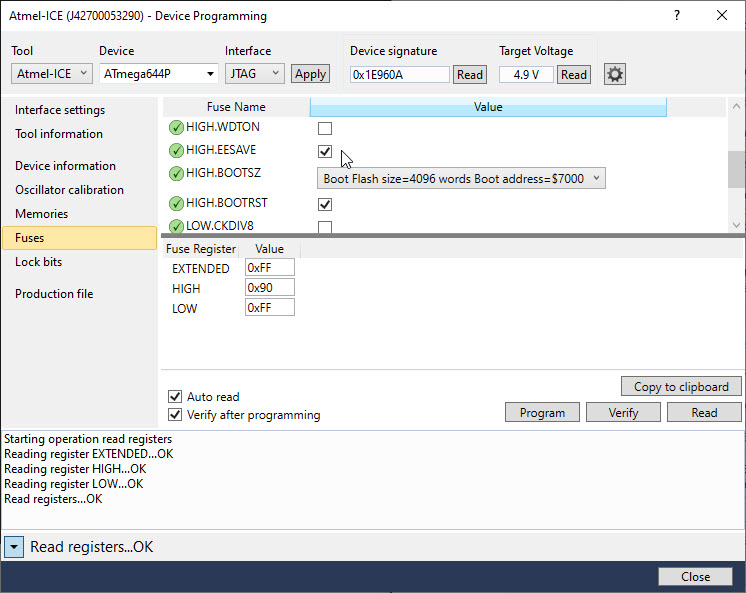Click the fuses Read button

point(704,412)
